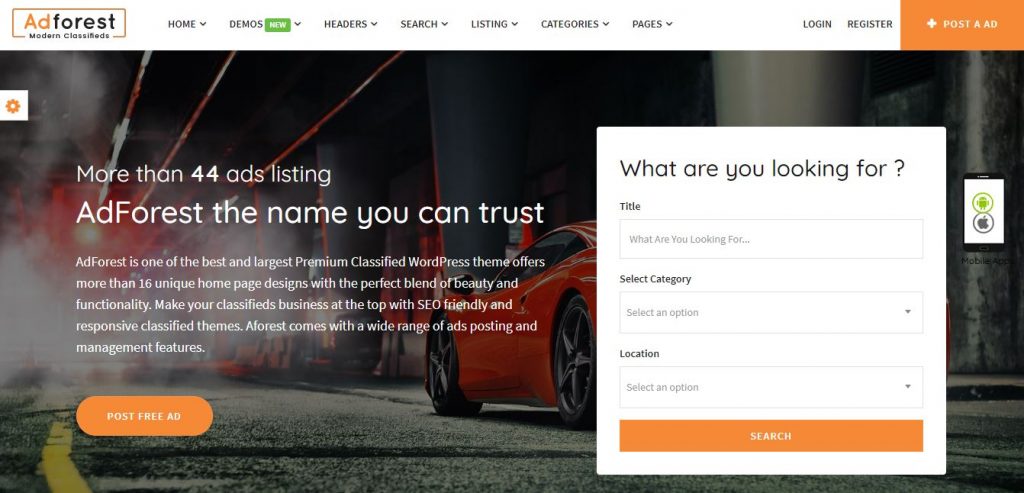Viewport: 1024px width, 493px height.
Task: Go to the Login link
Action: [817, 24]
